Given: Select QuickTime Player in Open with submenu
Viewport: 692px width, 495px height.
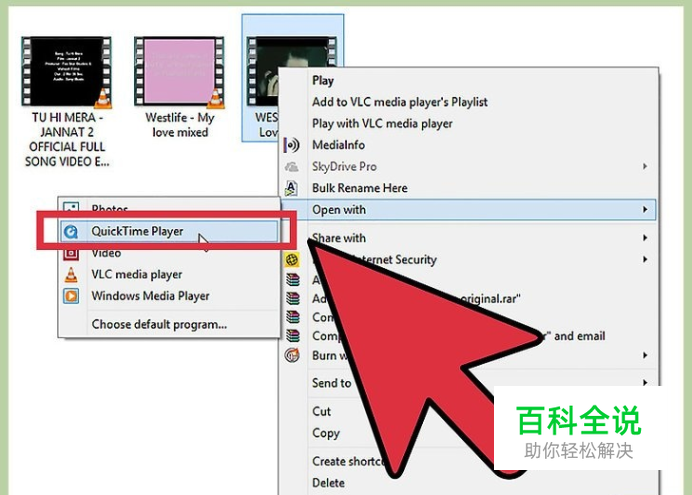Looking at the screenshot, I should click(x=169, y=231).
